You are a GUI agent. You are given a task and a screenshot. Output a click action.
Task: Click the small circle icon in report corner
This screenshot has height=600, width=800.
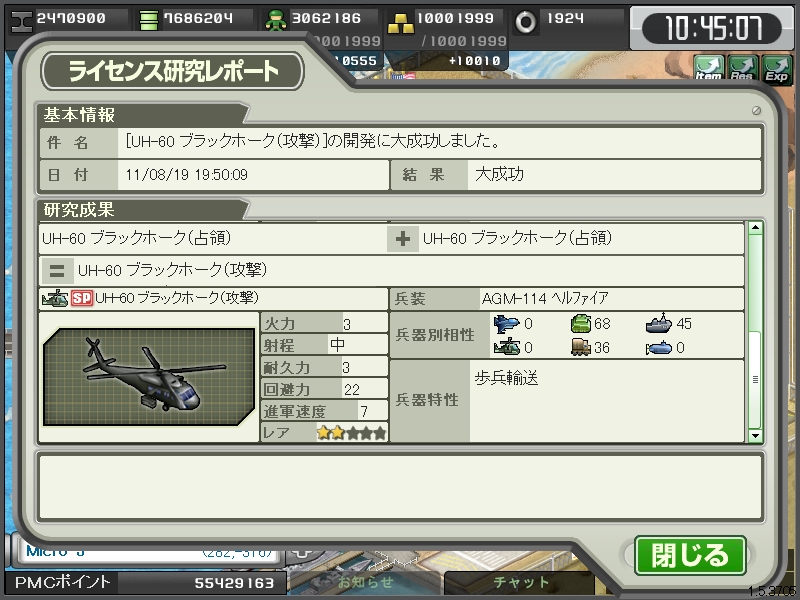pyautogui.click(x=756, y=110)
